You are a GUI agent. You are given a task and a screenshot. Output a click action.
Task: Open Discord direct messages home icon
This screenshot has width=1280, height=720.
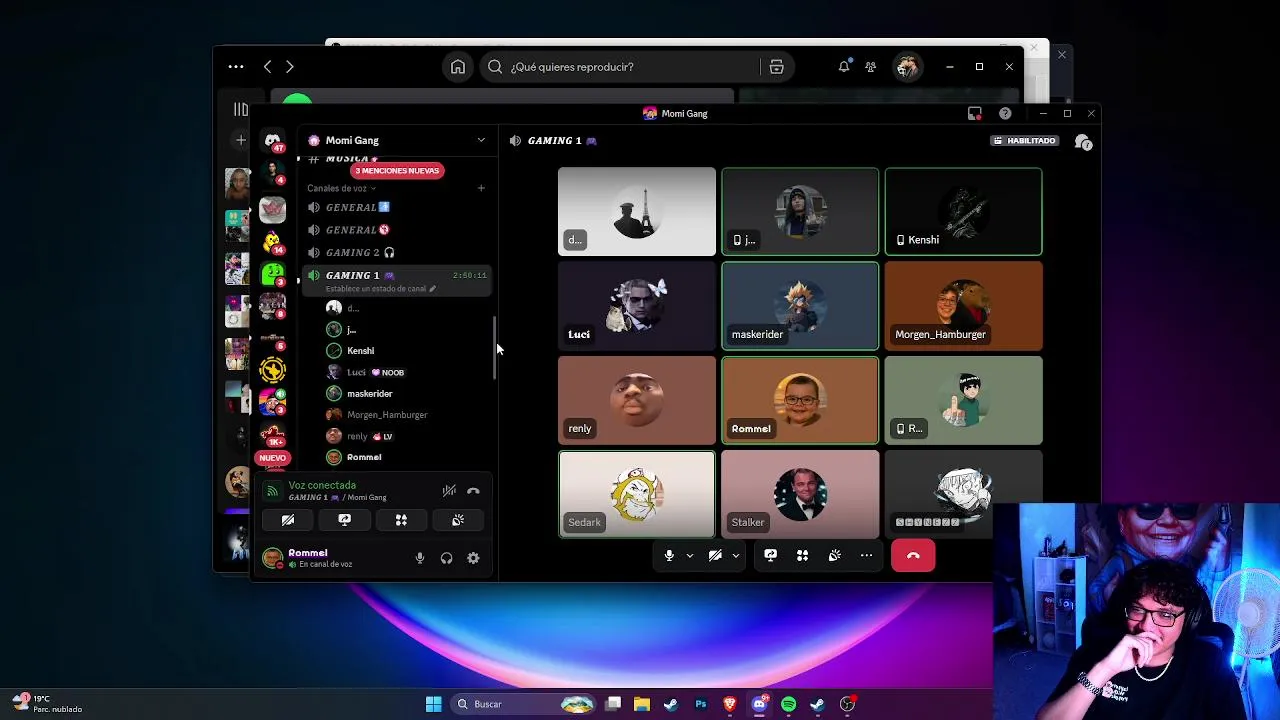pyautogui.click(x=272, y=141)
